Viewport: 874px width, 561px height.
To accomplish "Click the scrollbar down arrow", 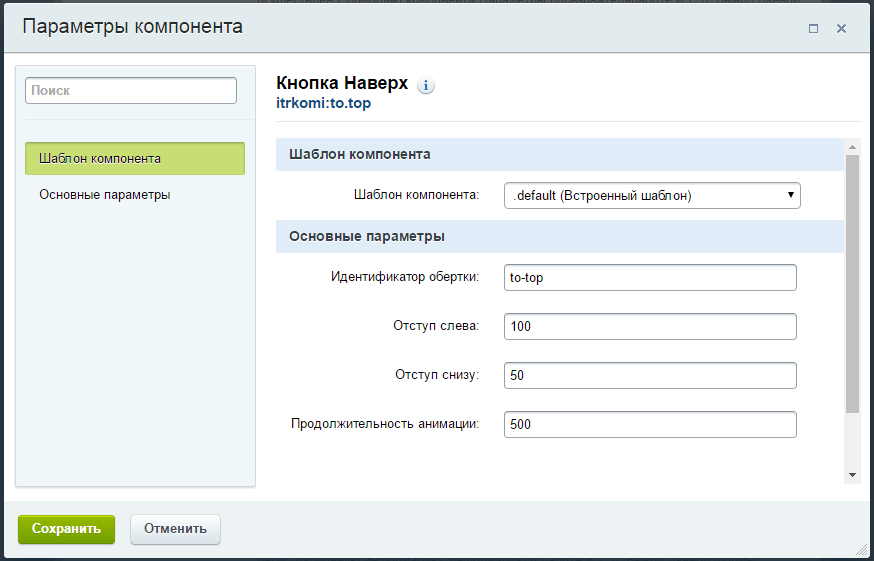I will (852, 475).
